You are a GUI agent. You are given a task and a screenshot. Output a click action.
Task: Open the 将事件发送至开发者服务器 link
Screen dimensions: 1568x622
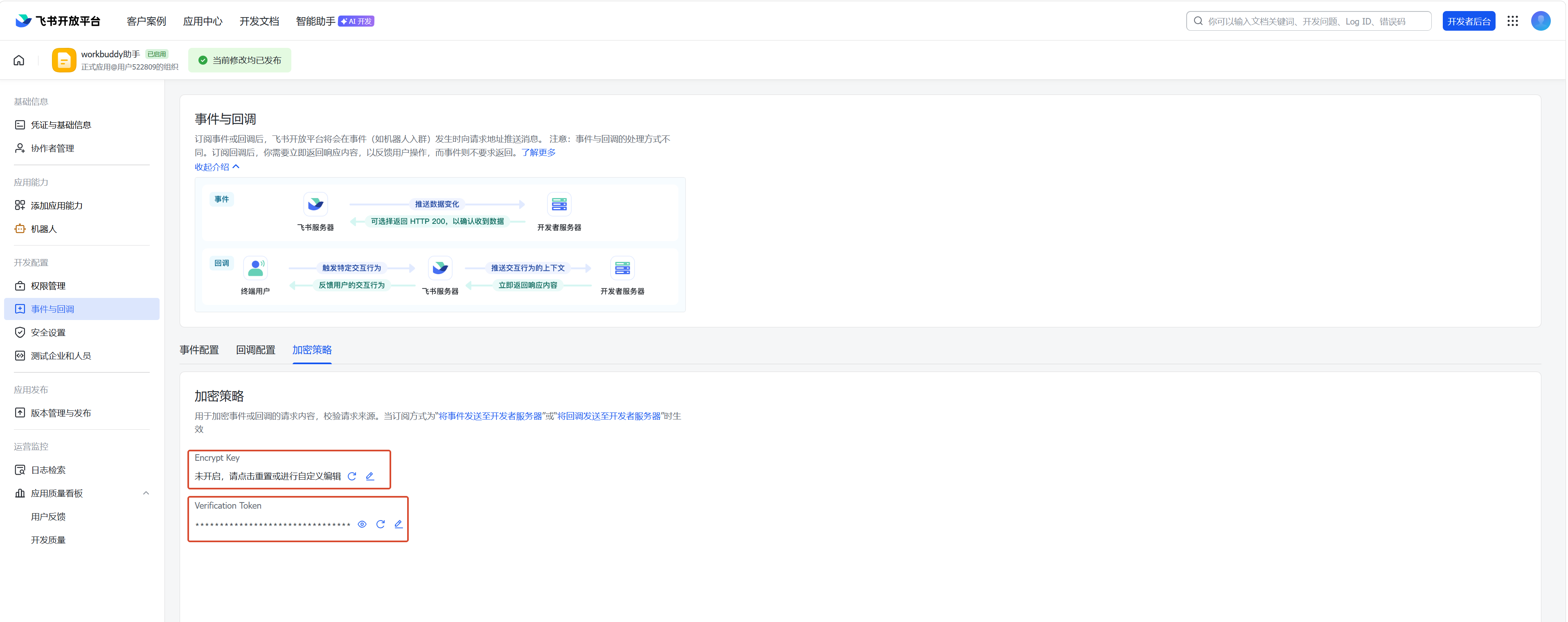click(x=490, y=416)
